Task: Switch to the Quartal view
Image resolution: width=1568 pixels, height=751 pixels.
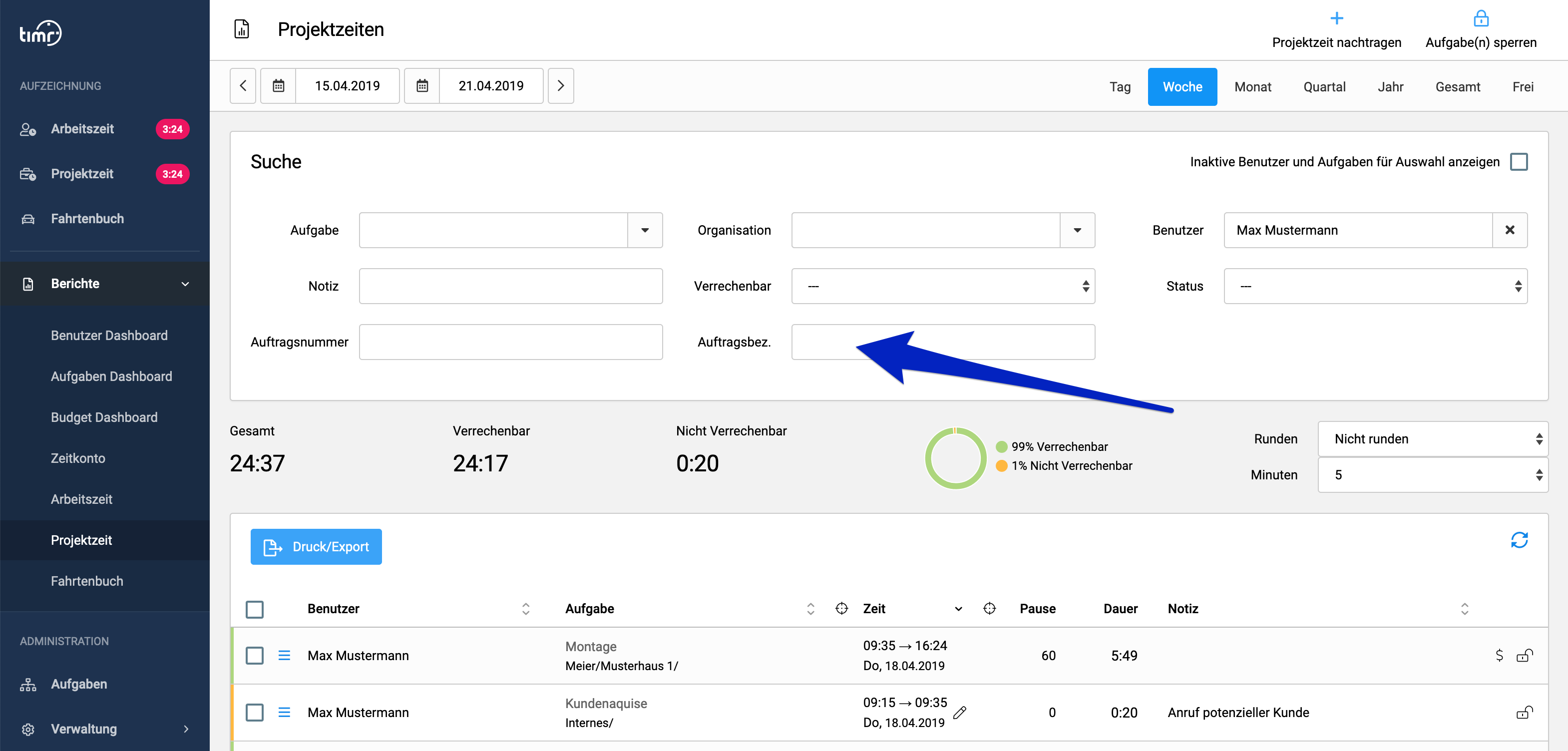Action: [1324, 86]
